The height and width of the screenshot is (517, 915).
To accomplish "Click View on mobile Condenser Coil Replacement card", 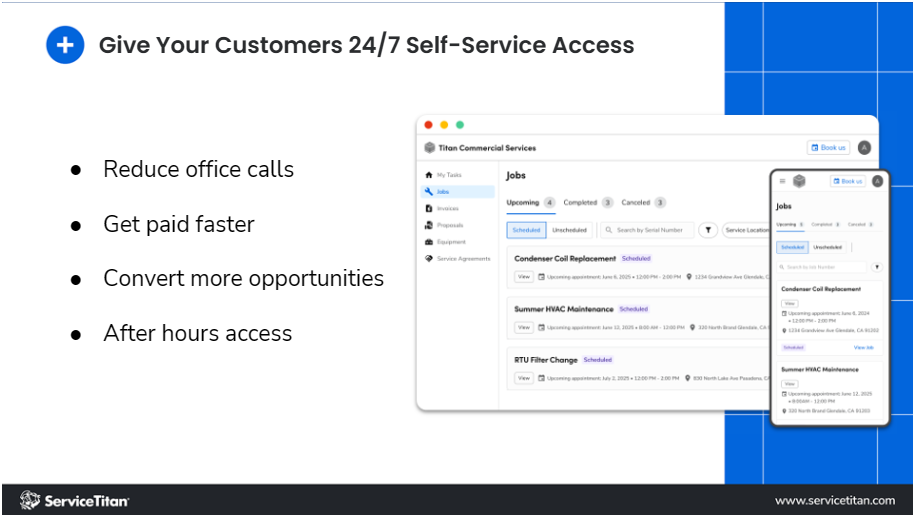I will point(790,303).
